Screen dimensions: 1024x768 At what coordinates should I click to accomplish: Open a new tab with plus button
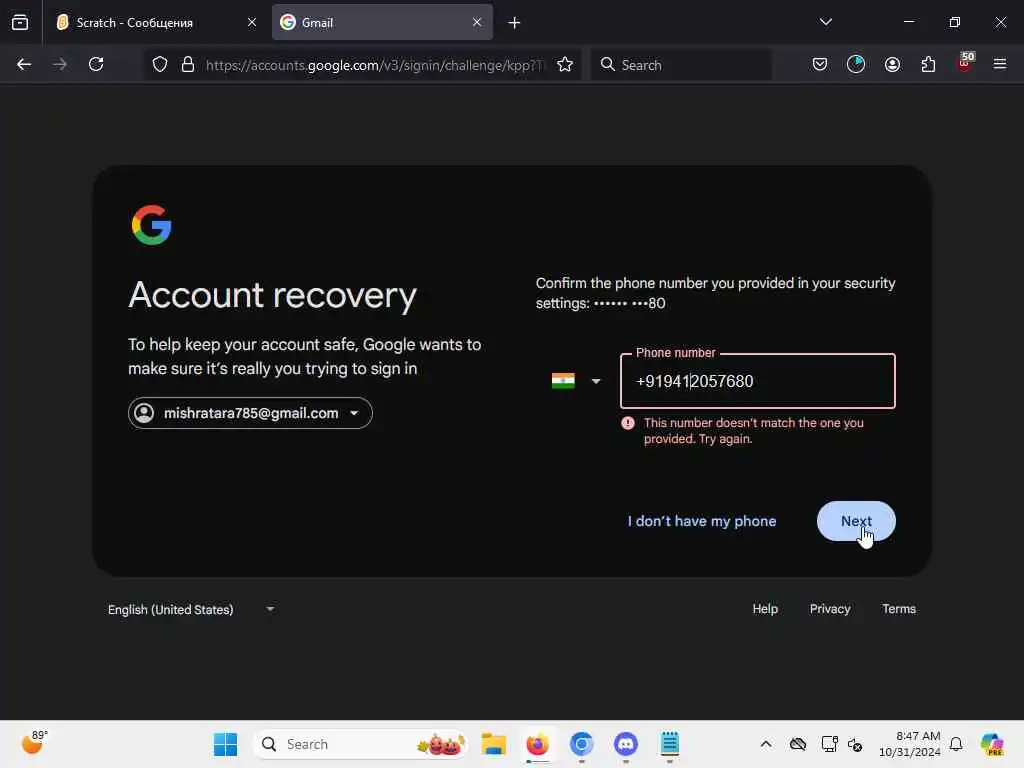point(514,23)
